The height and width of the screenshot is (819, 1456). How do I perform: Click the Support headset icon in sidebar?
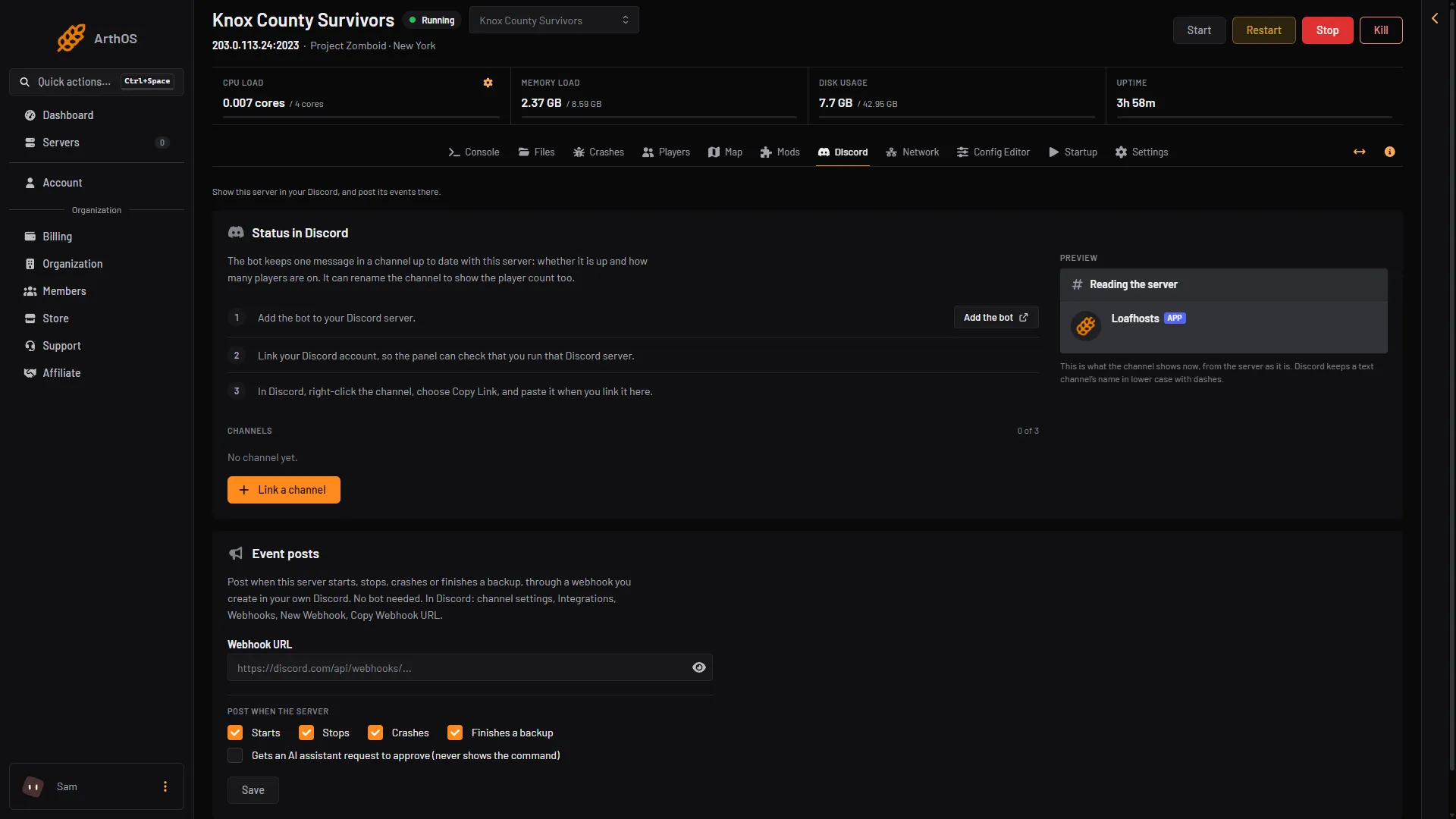pyautogui.click(x=30, y=346)
